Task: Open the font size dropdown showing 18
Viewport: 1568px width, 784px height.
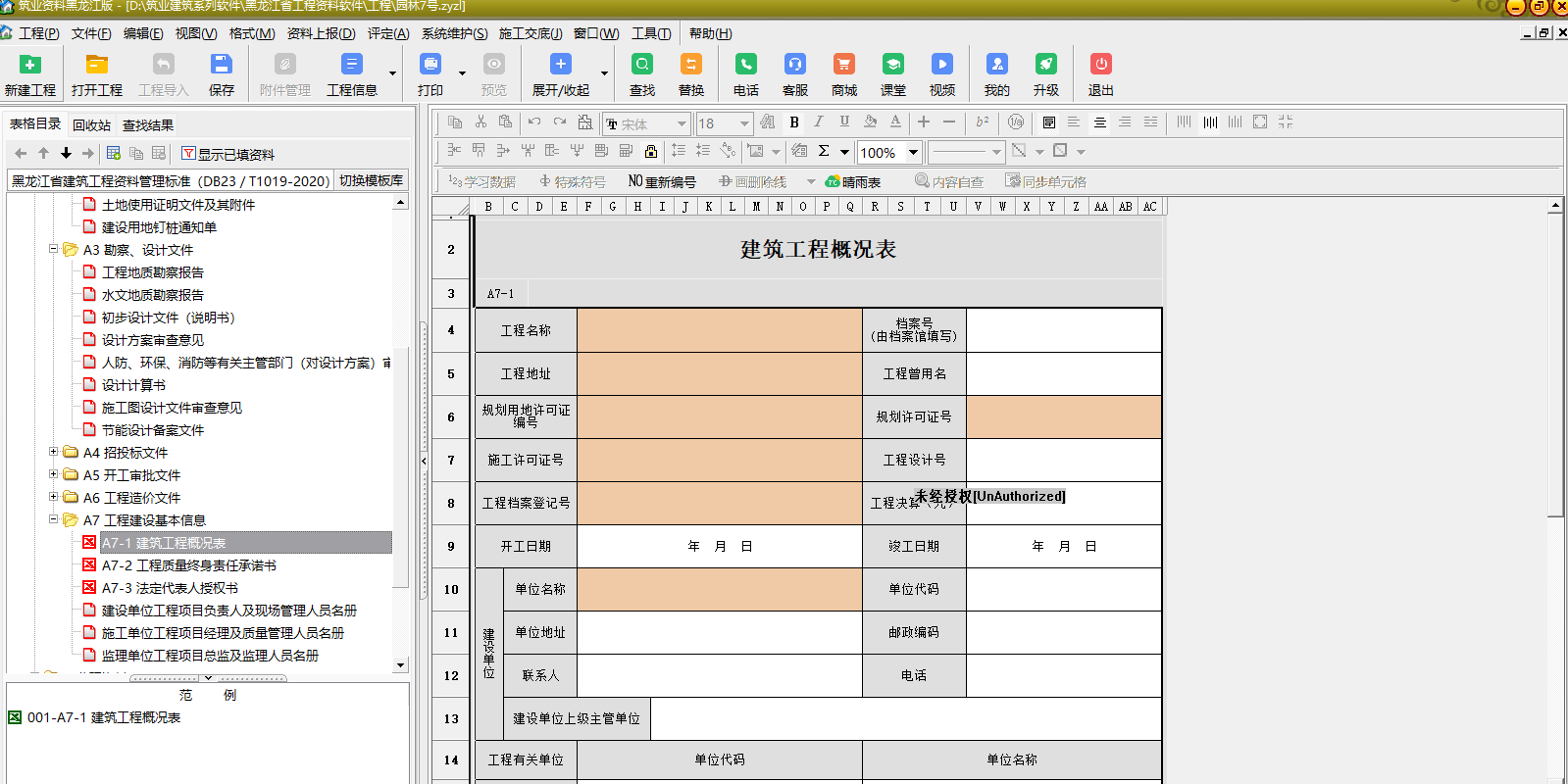Action: pos(744,123)
